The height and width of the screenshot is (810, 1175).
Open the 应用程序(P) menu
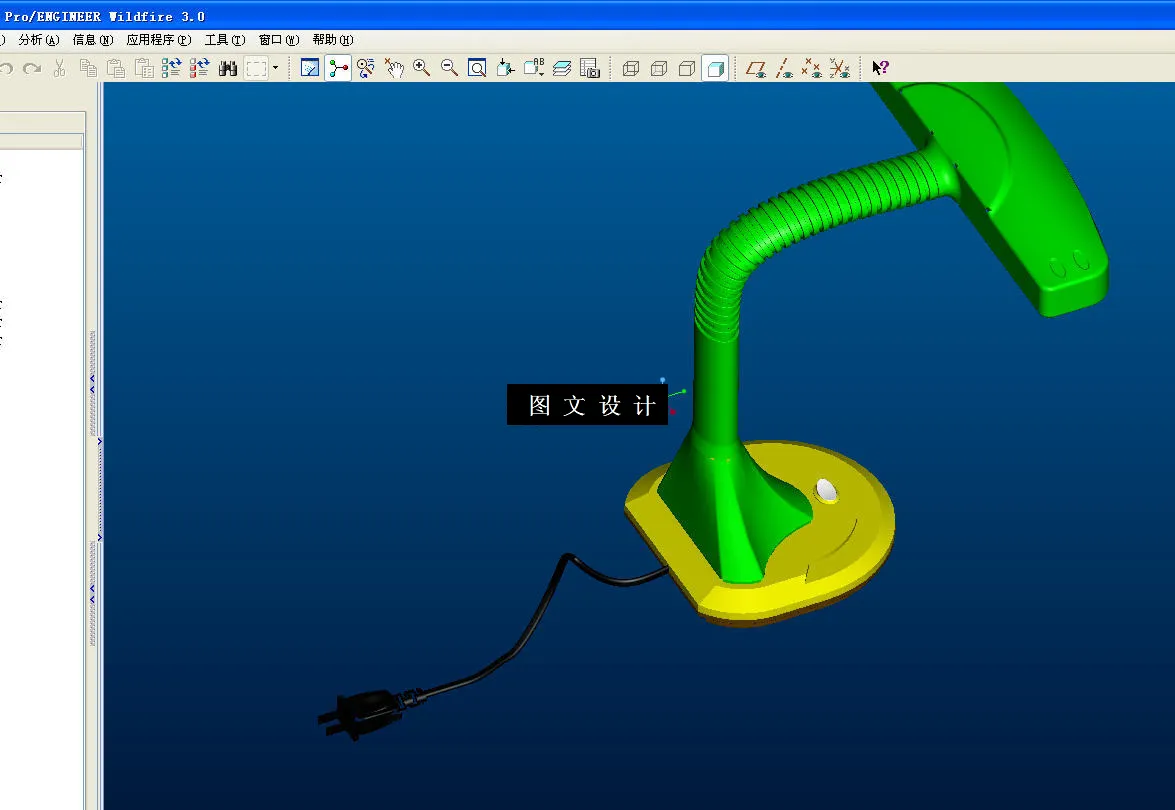(159, 40)
